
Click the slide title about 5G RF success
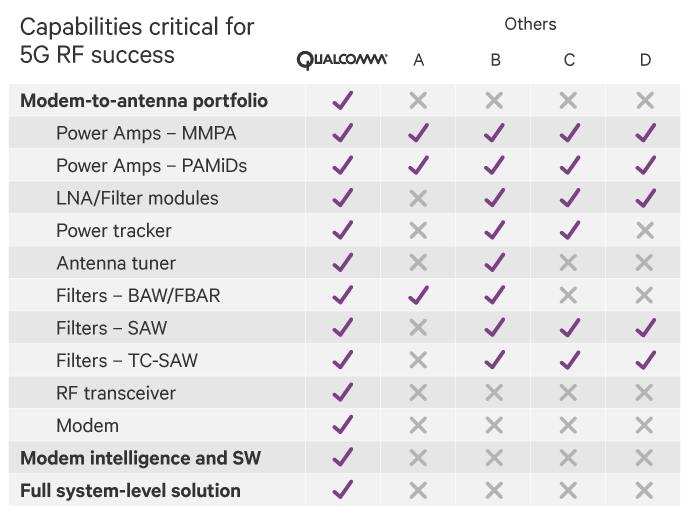(137, 40)
